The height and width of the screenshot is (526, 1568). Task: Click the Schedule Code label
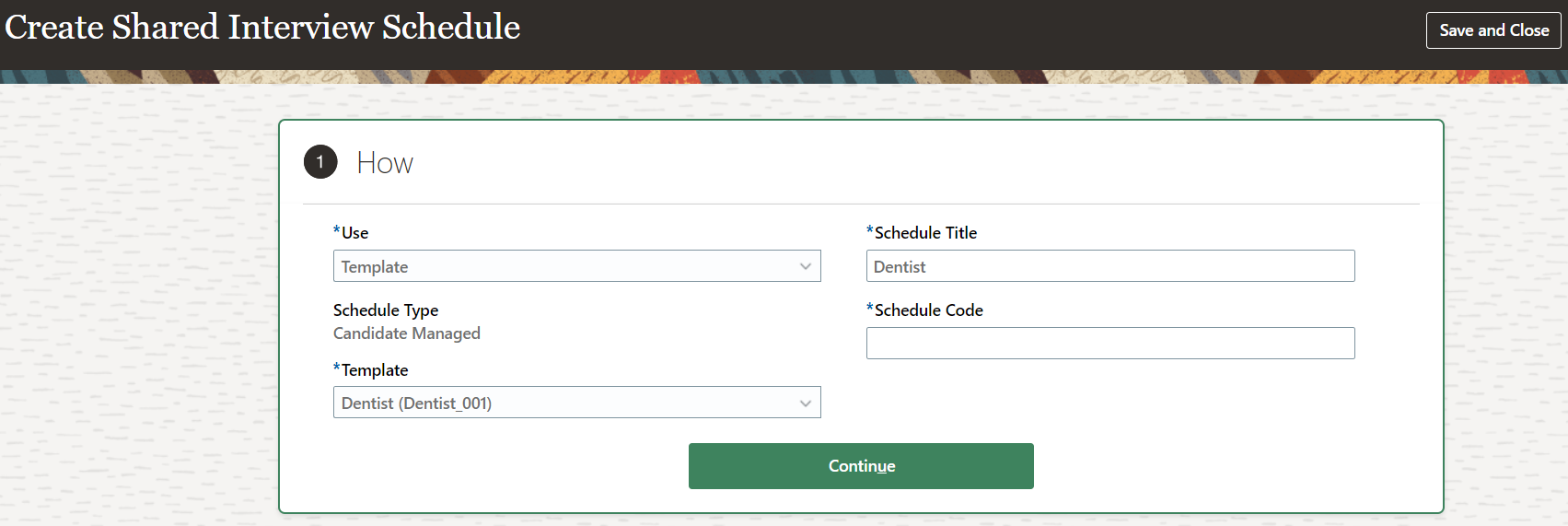coord(928,310)
